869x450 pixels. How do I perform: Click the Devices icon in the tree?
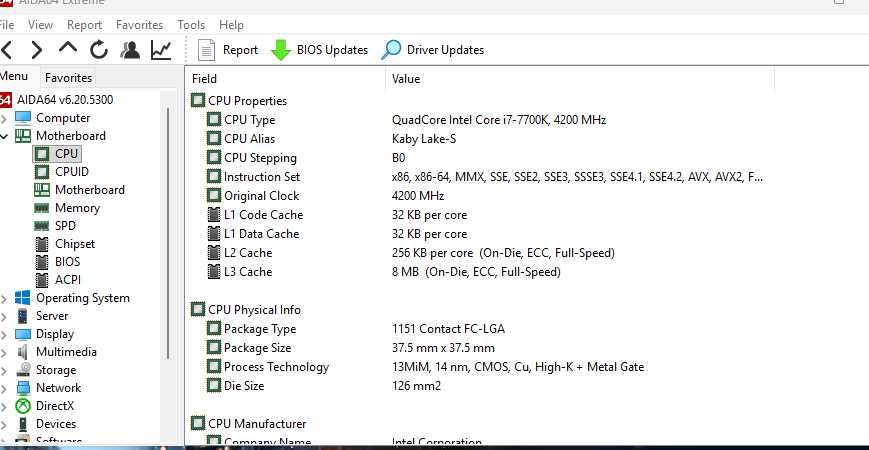[x=23, y=424]
